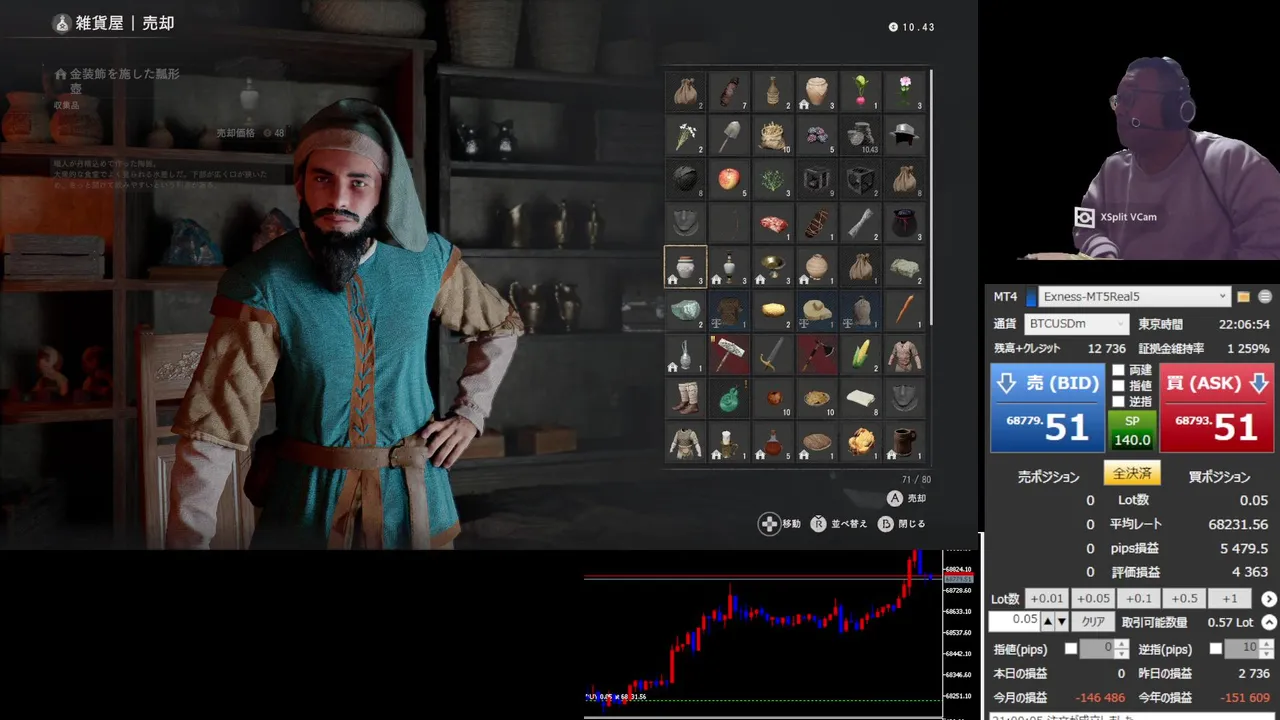Add +0.05 to lot size
This screenshot has height=720, width=1280.
click(1092, 599)
